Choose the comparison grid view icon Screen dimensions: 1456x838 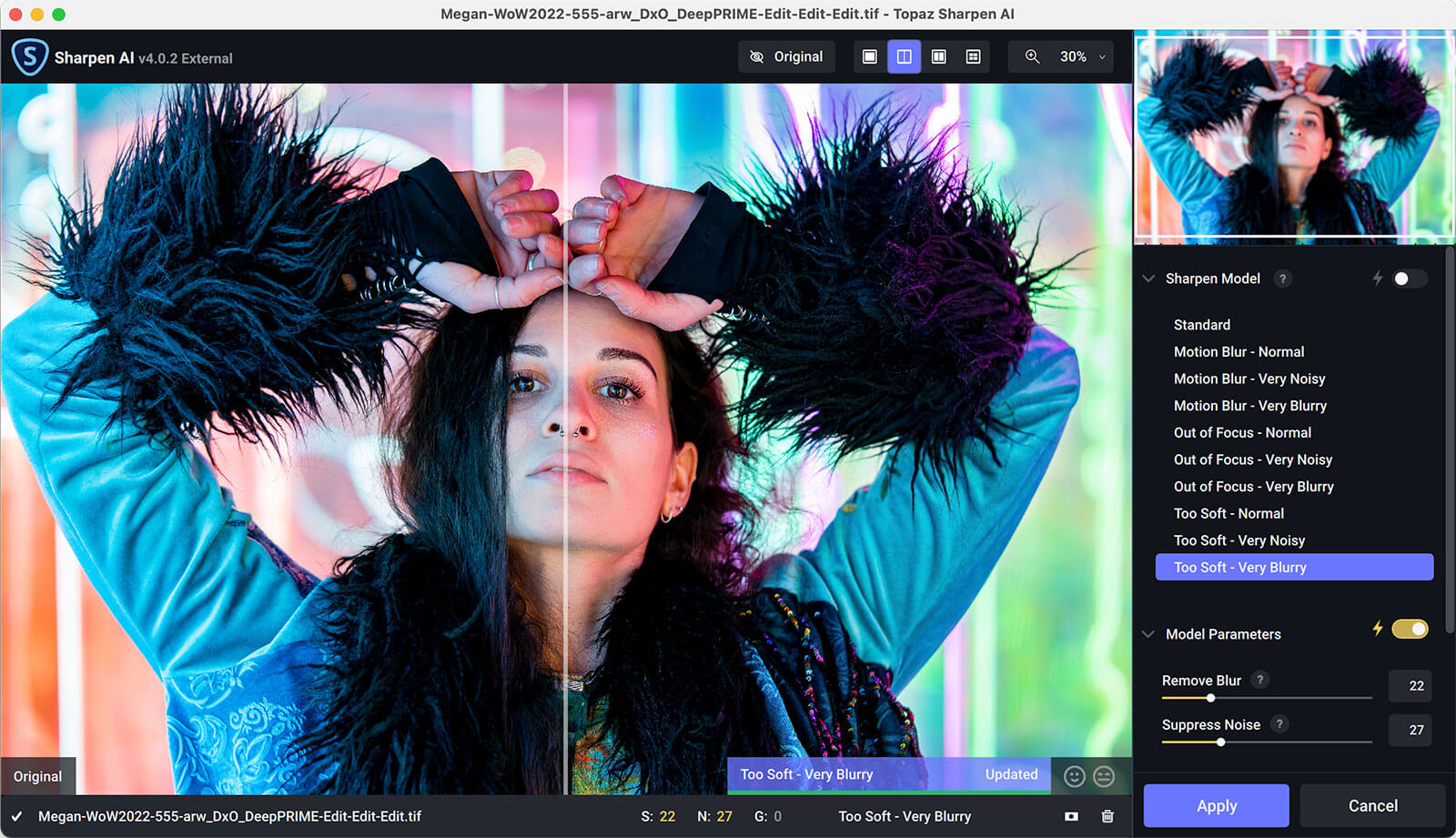[x=973, y=56]
